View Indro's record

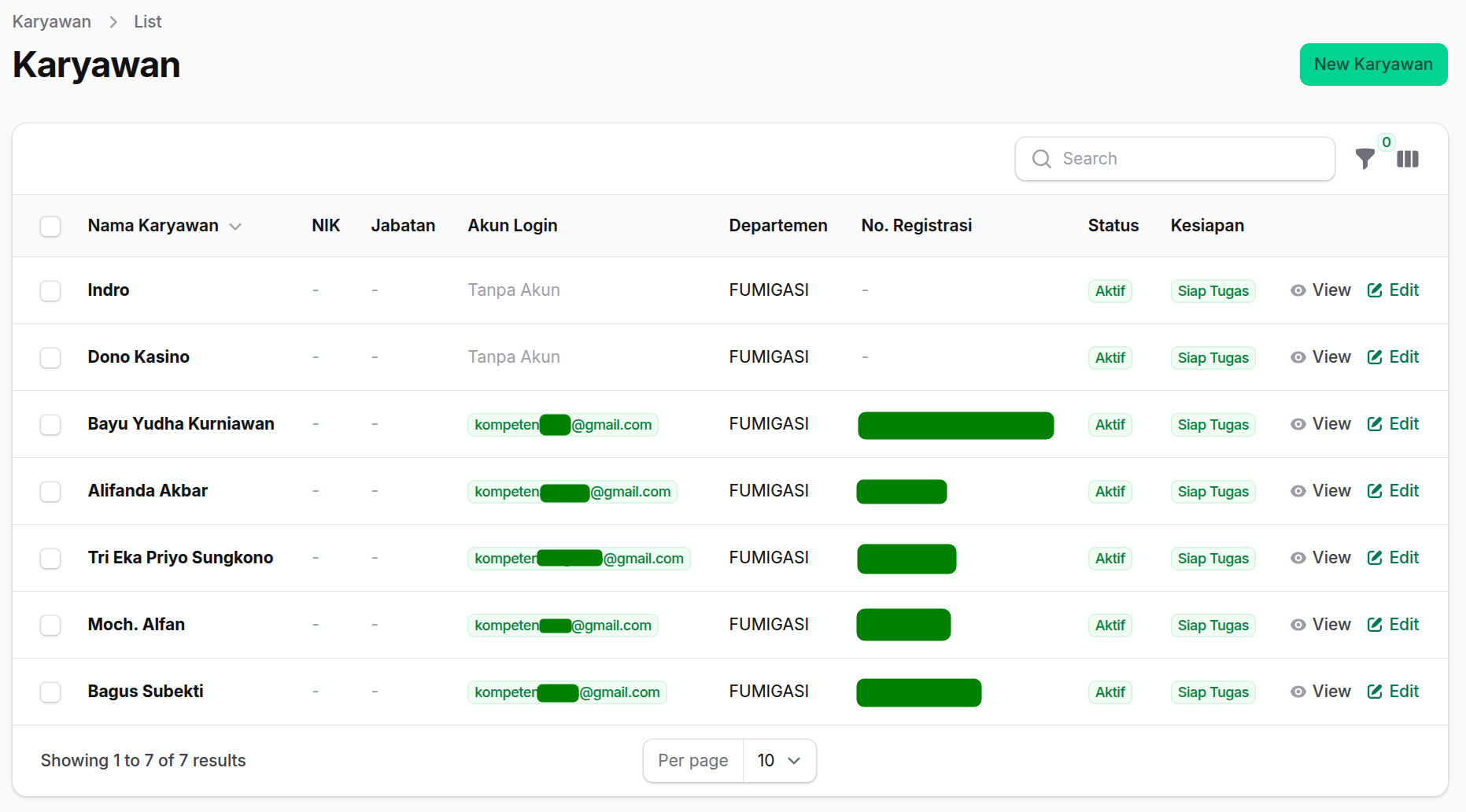coord(1320,290)
